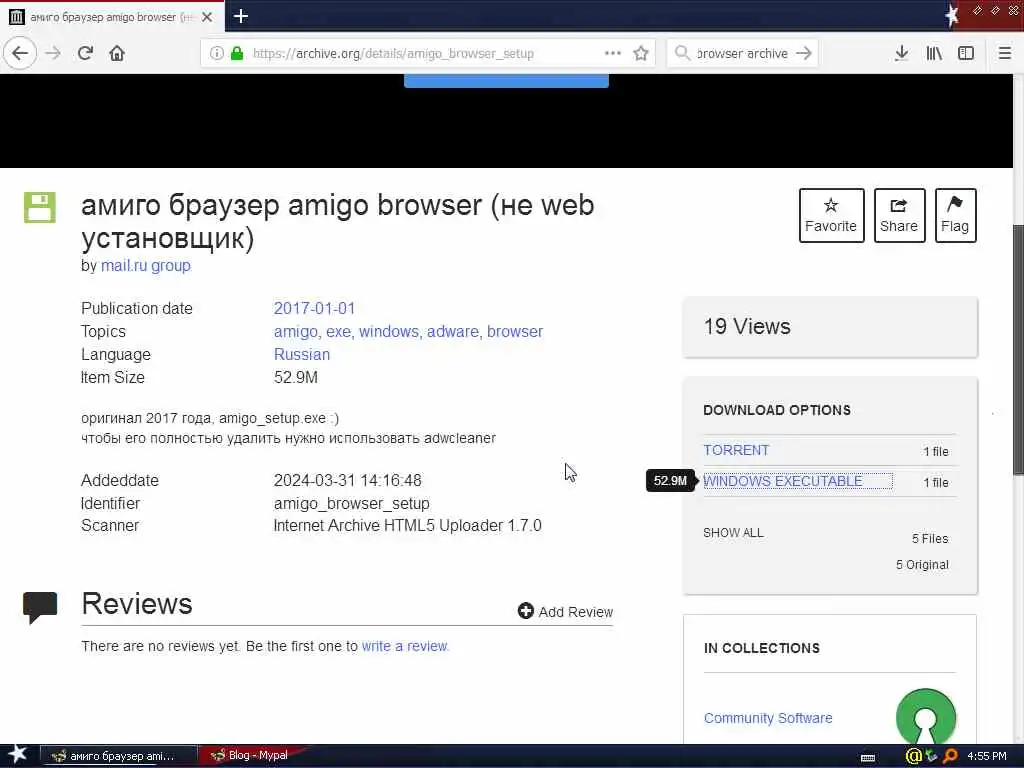Screen dimensions: 1024x768
Task: Click the keyboard tray icon
Action: click(x=868, y=757)
